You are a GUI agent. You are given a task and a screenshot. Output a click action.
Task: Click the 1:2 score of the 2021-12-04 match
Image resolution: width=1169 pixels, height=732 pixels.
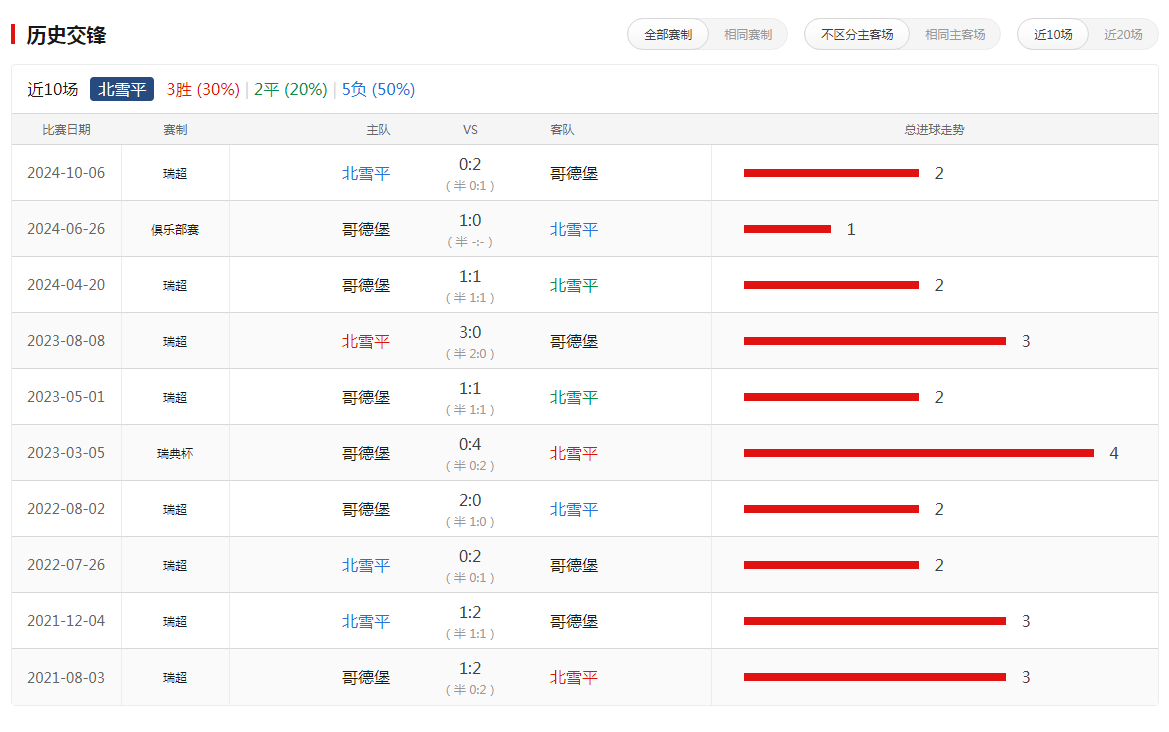(470, 613)
